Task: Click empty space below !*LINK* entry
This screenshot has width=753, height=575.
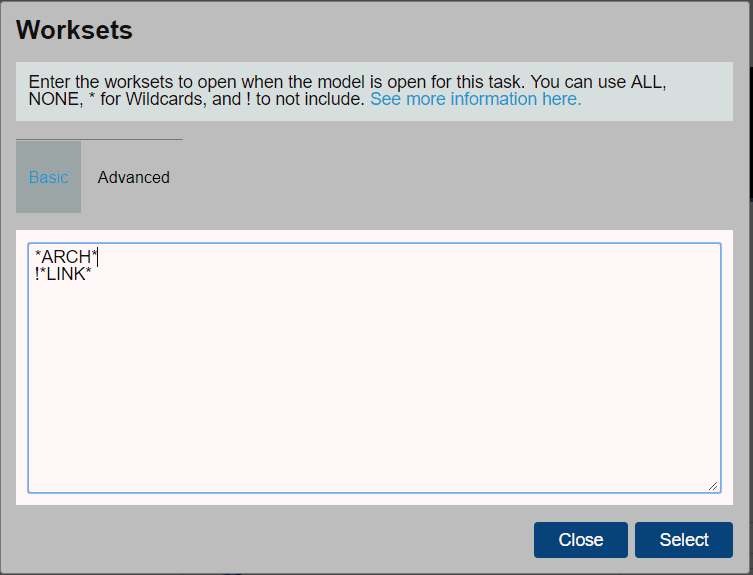Action: click(x=374, y=384)
